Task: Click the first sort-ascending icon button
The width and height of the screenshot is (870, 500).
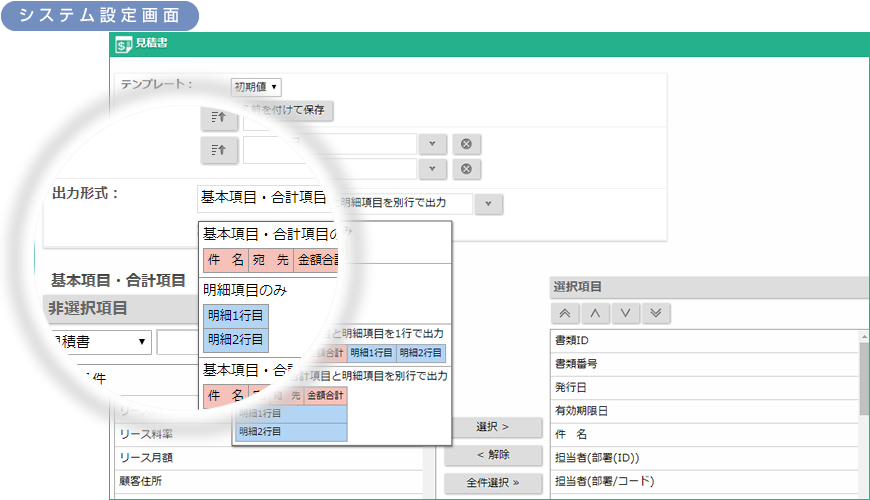Action: pos(219,117)
